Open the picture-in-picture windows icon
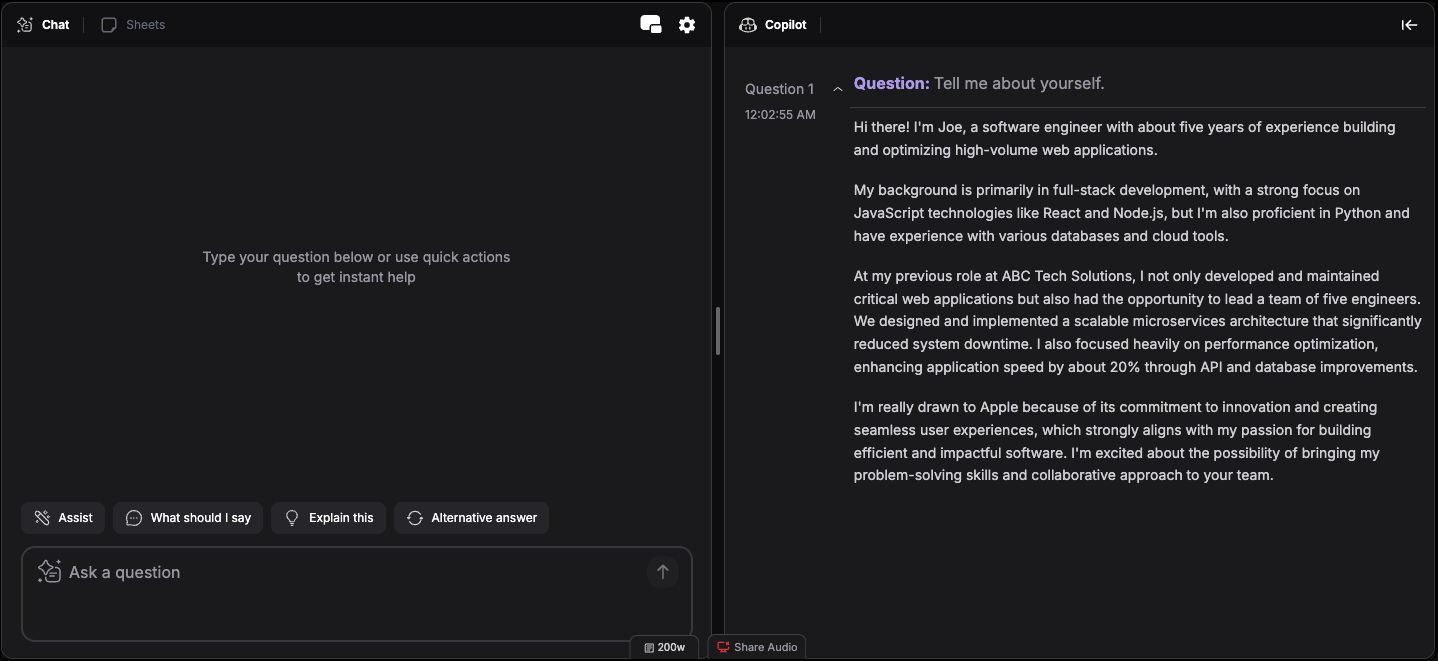This screenshot has height=661, width=1438. pyautogui.click(x=651, y=24)
